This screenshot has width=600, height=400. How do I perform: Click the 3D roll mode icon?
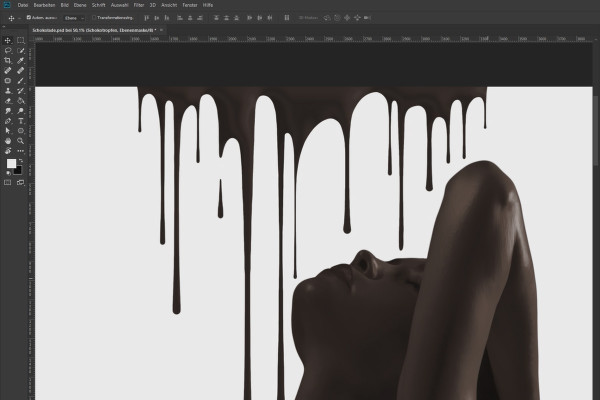(x=337, y=18)
